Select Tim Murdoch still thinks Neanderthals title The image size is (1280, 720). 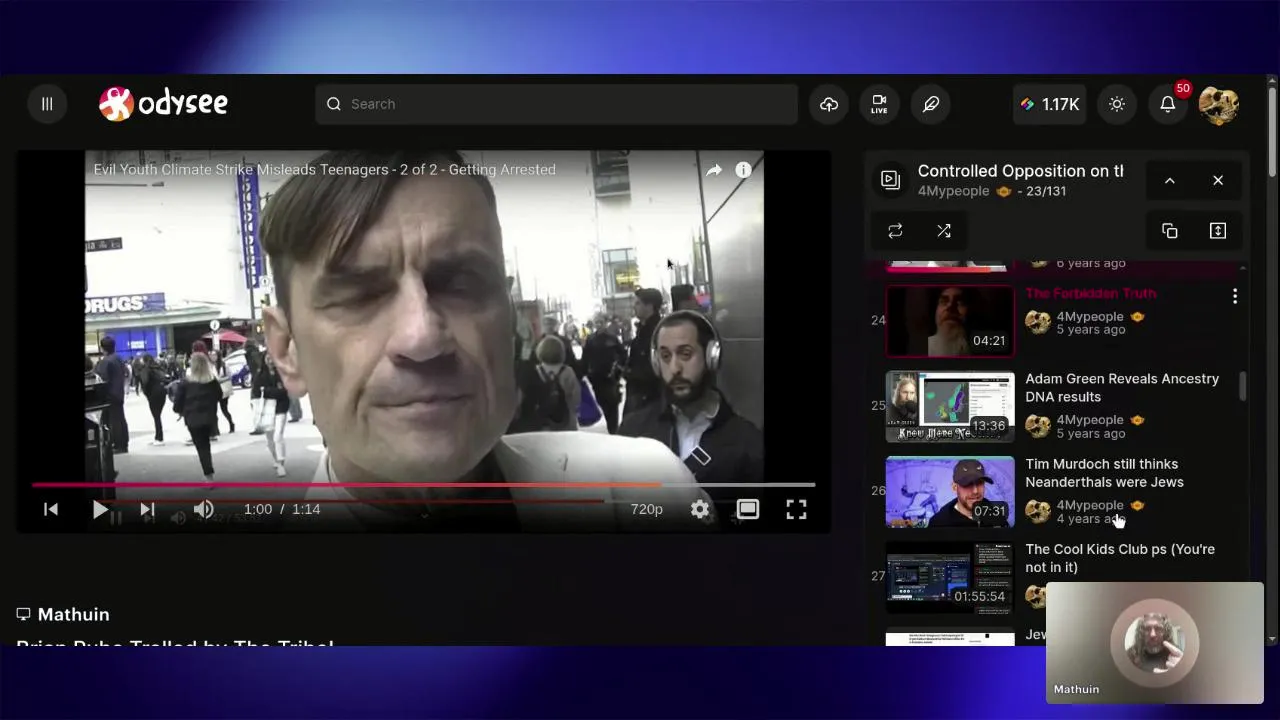coord(1104,473)
